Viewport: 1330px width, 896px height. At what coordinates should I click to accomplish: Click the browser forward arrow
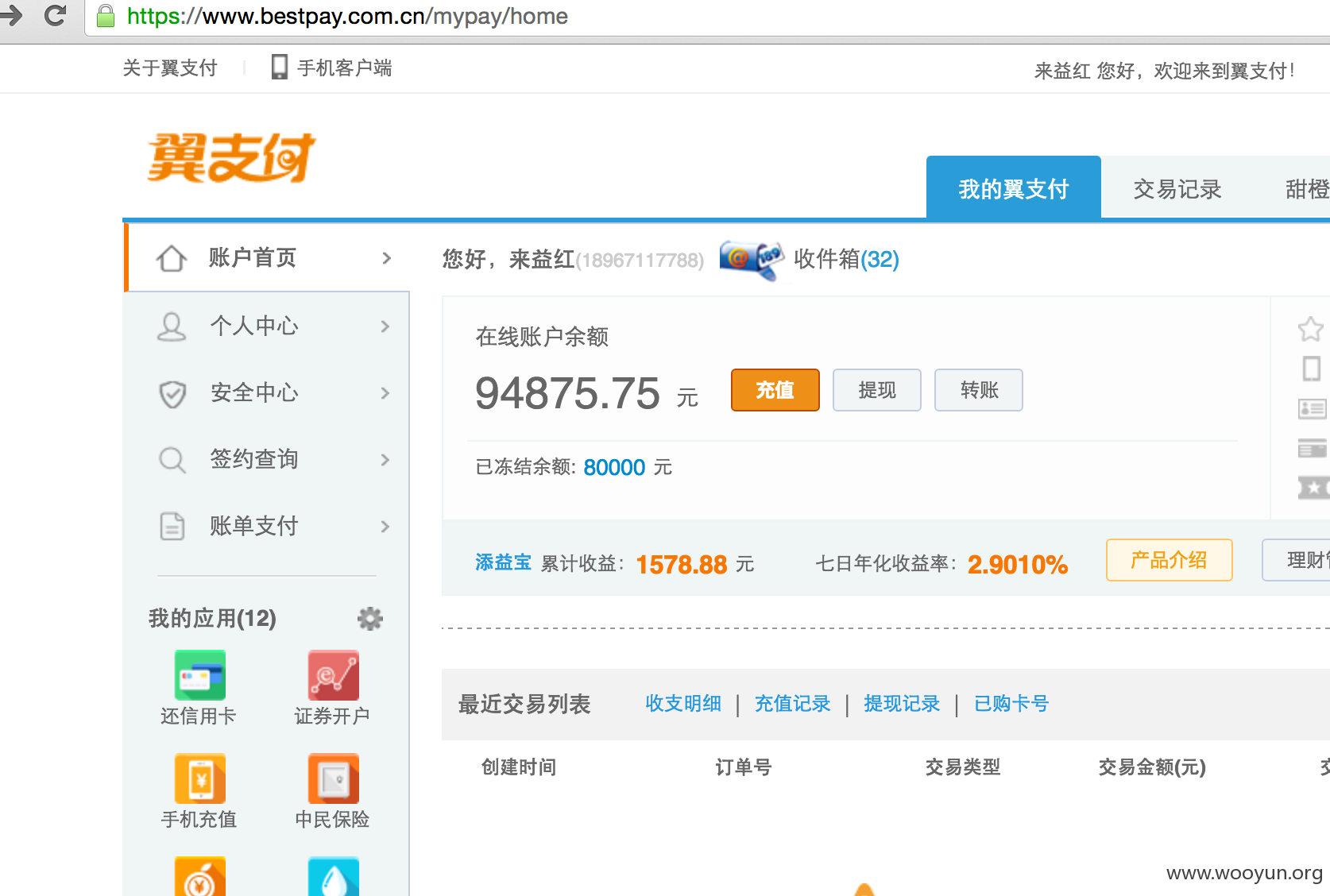[10, 15]
